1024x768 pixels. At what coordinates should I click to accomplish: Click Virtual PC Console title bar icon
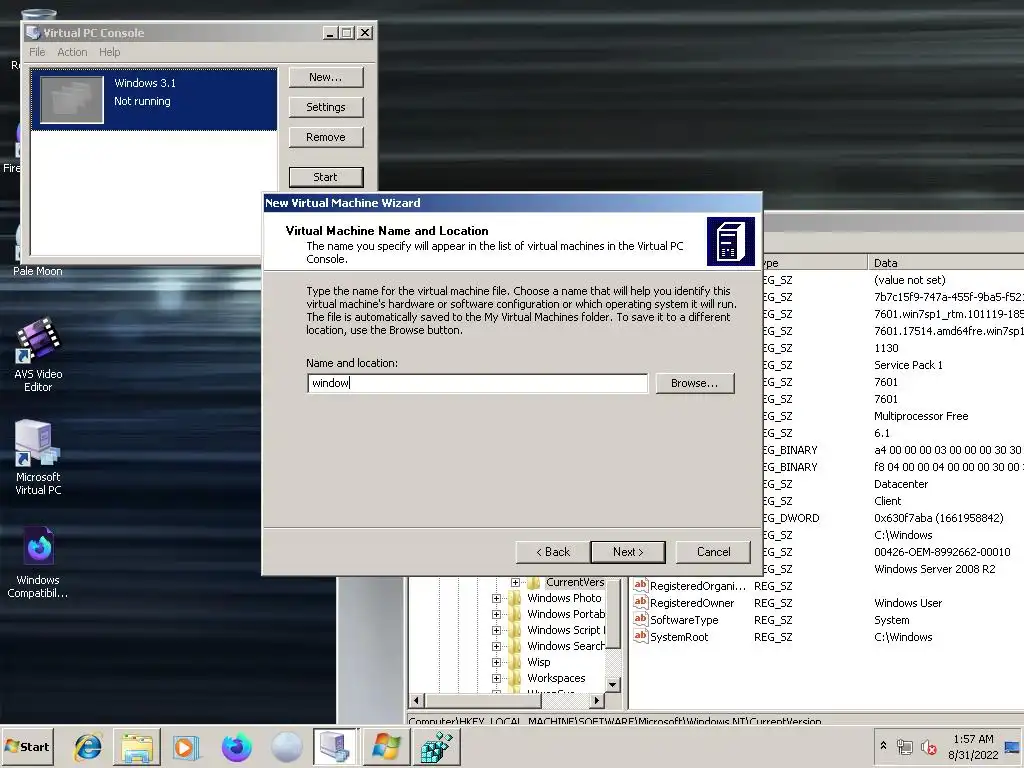point(33,33)
